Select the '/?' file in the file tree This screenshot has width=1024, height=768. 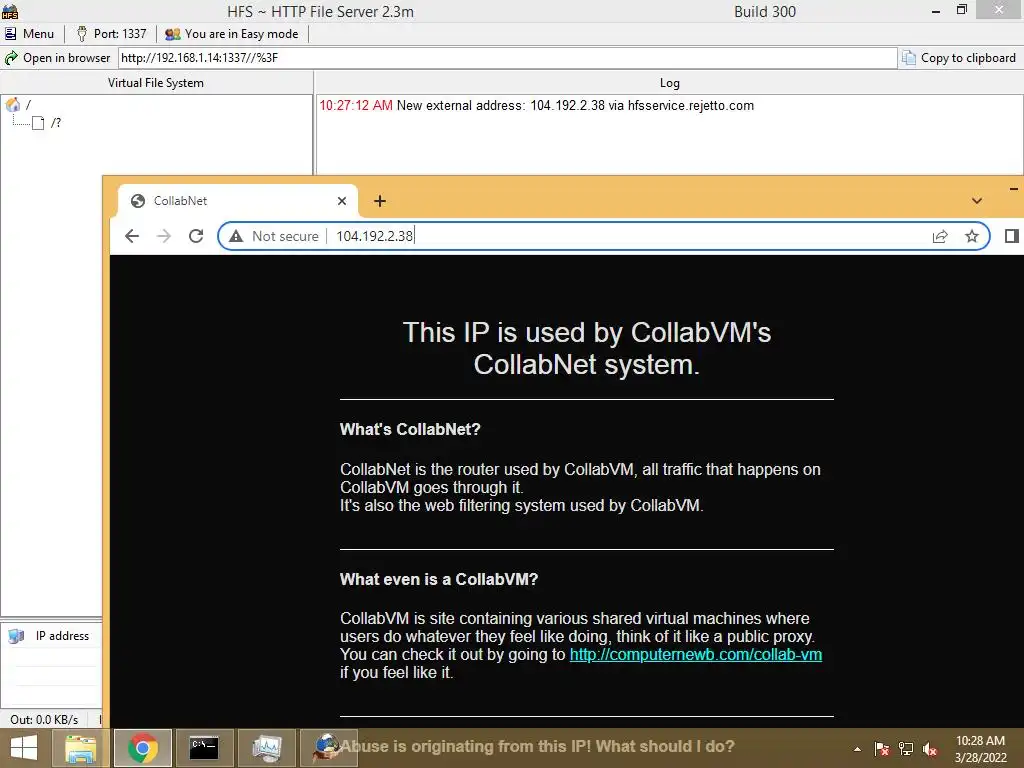47,123
